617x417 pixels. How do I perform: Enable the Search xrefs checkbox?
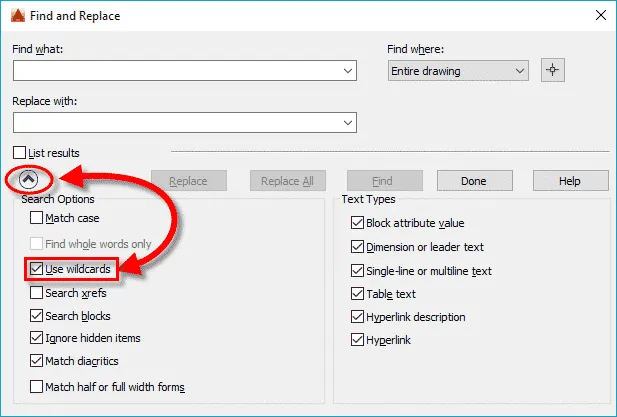pyautogui.click(x=36, y=293)
